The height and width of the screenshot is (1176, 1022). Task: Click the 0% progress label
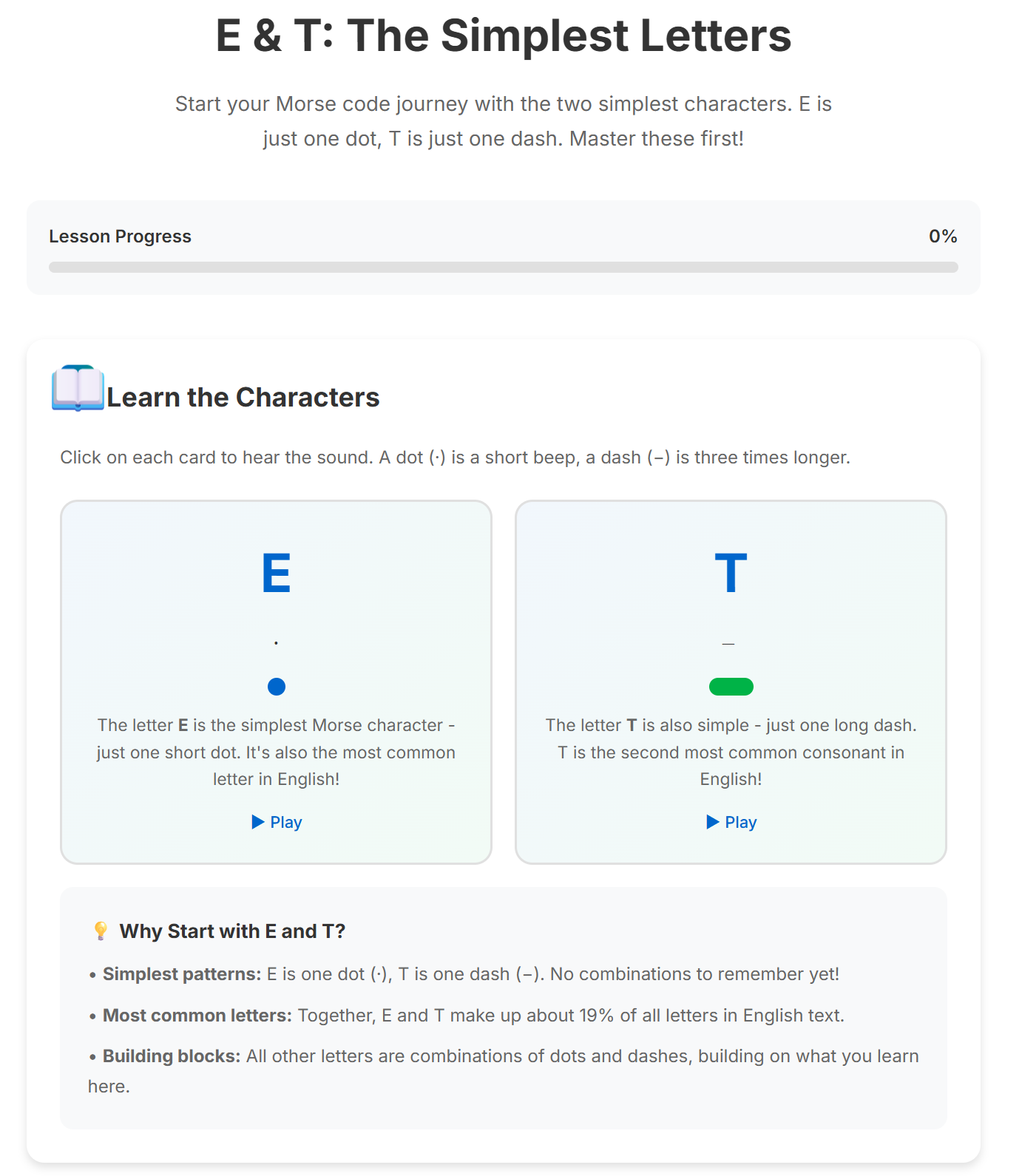(x=942, y=236)
